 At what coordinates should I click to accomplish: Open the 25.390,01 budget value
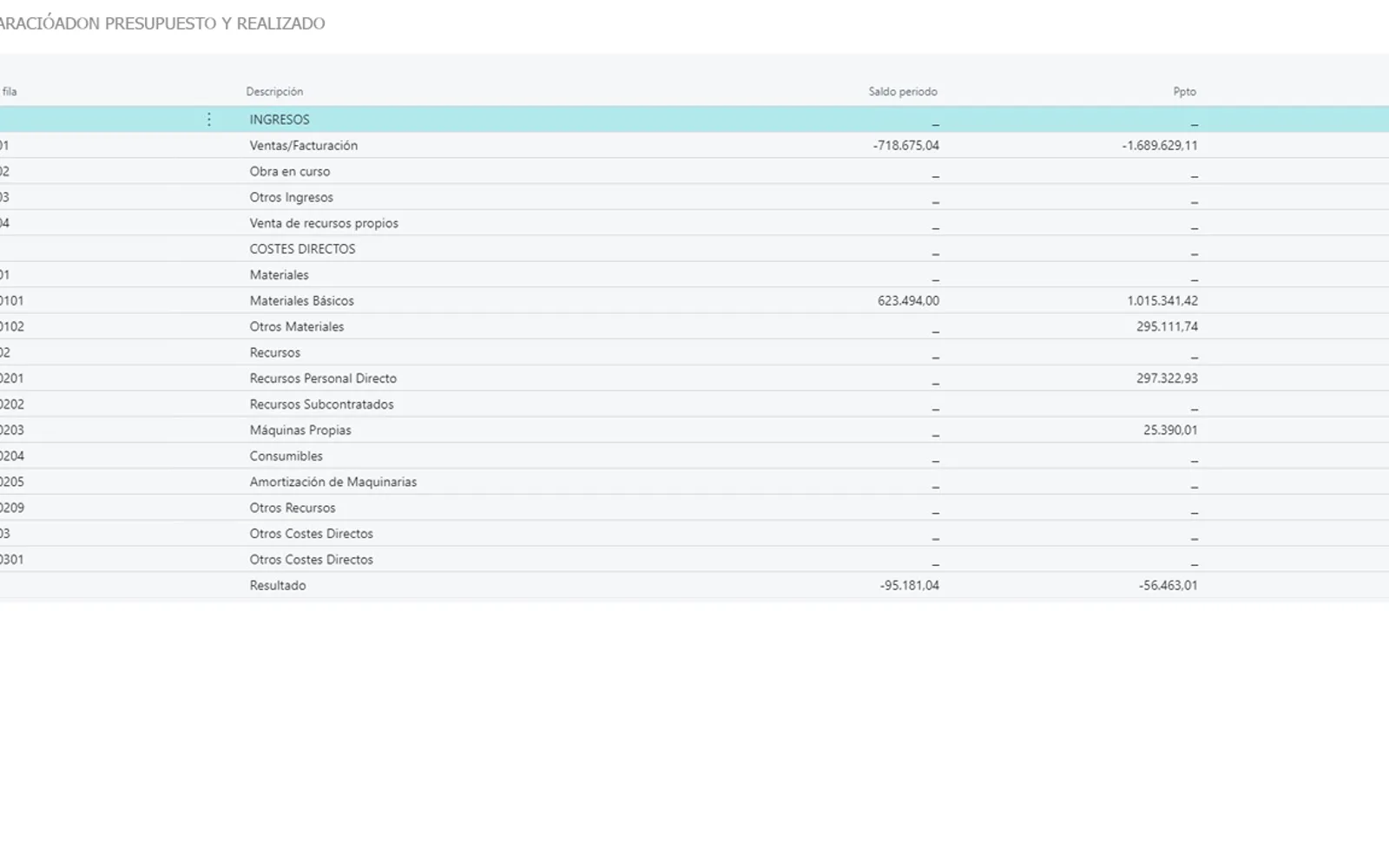click(1171, 431)
